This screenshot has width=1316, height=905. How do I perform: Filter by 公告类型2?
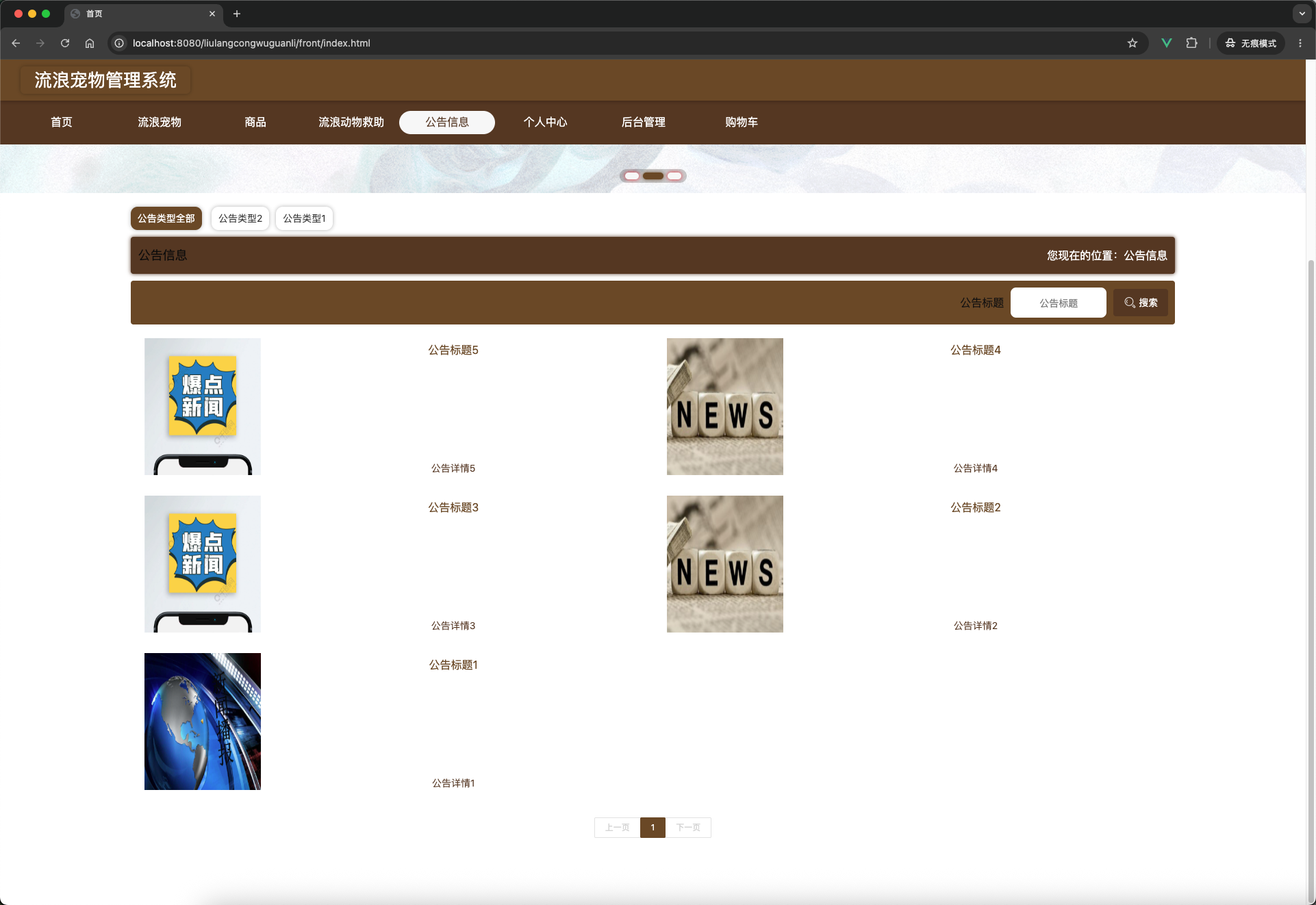[240, 218]
